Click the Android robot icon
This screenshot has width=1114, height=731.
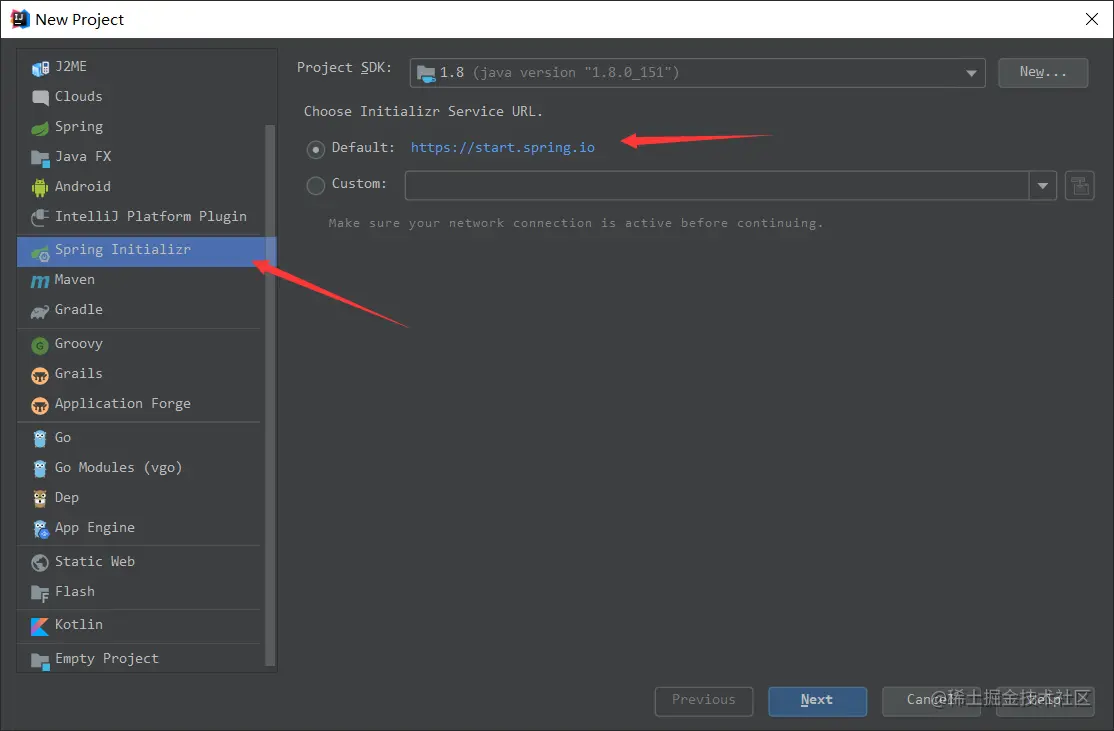click(40, 188)
